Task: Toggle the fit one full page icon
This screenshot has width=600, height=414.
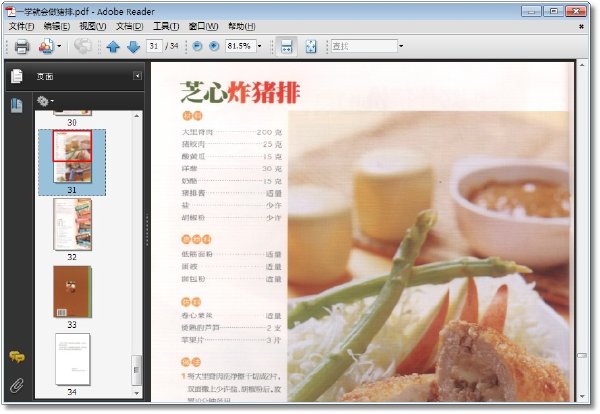Action: 311,47
